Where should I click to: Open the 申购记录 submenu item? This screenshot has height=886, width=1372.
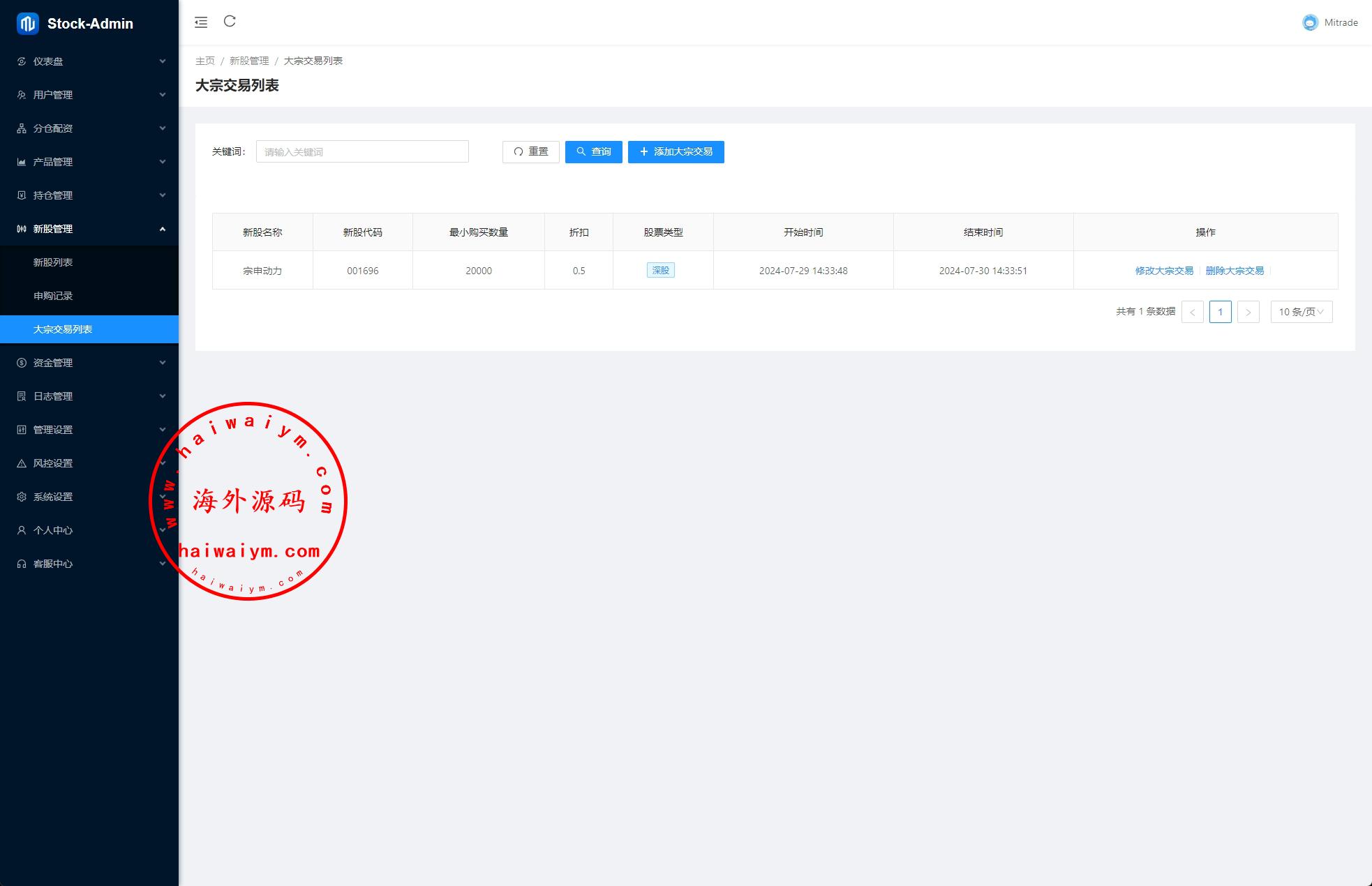53,296
